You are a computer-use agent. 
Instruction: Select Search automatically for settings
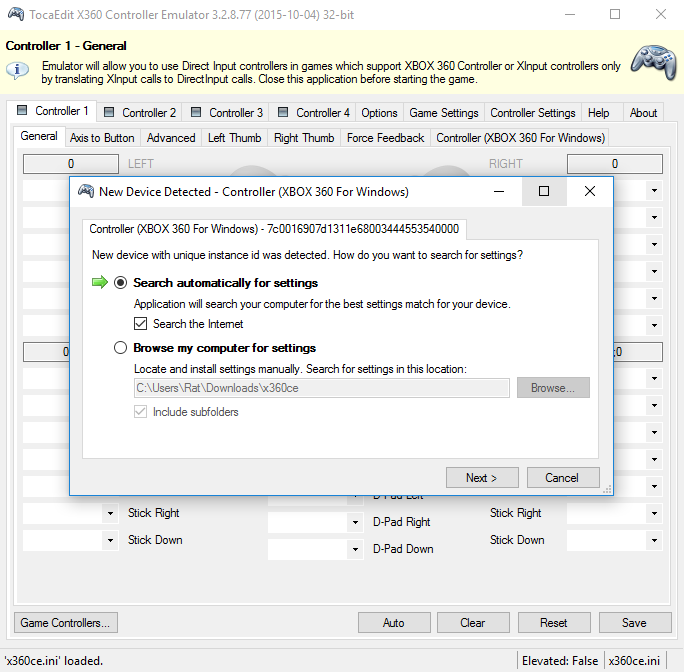click(121, 283)
